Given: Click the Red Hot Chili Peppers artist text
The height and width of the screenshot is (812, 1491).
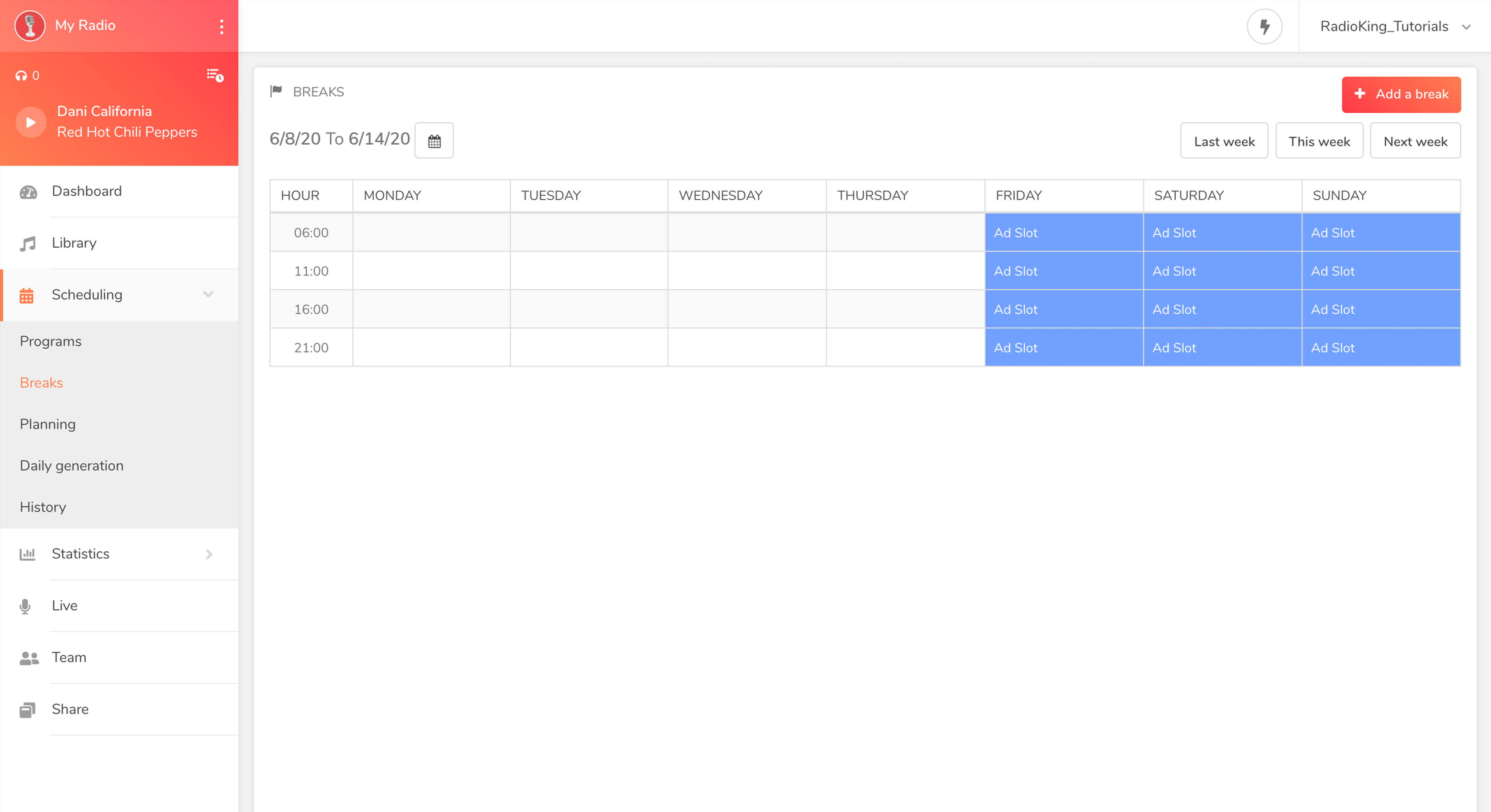Looking at the screenshot, I should tap(127, 132).
